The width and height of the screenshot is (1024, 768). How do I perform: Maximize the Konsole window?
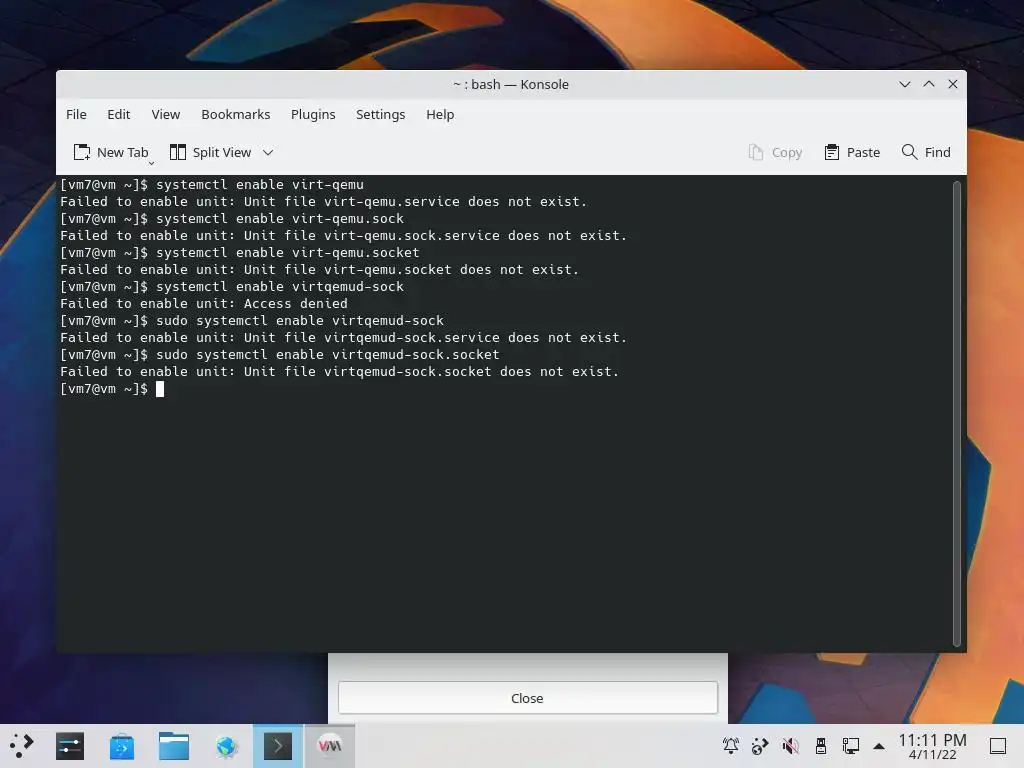coord(929,84)
